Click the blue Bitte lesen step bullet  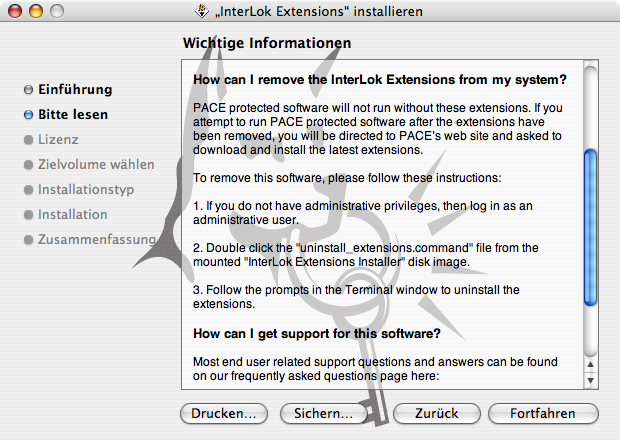tap(28, 115)
